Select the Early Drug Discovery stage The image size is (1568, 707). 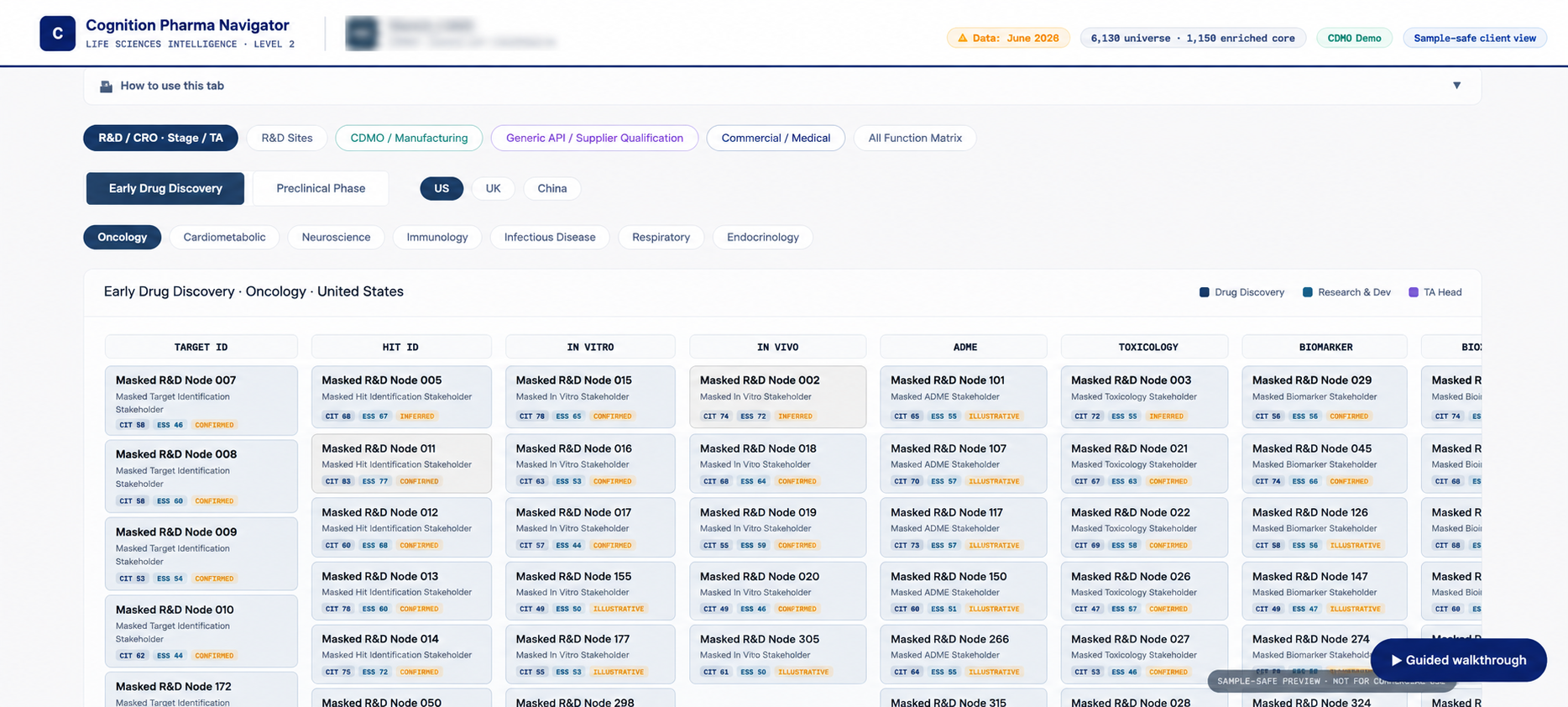165,188
